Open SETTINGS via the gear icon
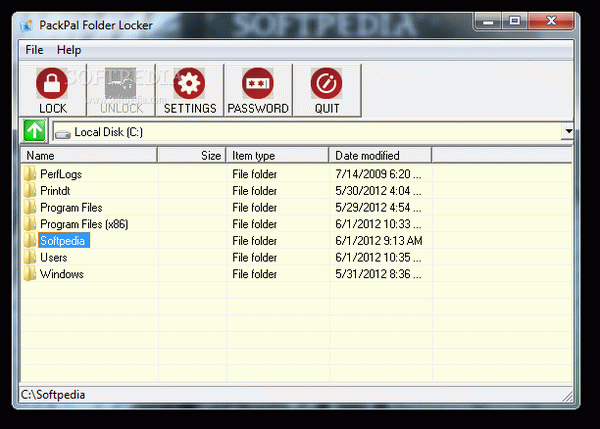The width and height of the screenshot is (600, 429). tap(189, 83)
